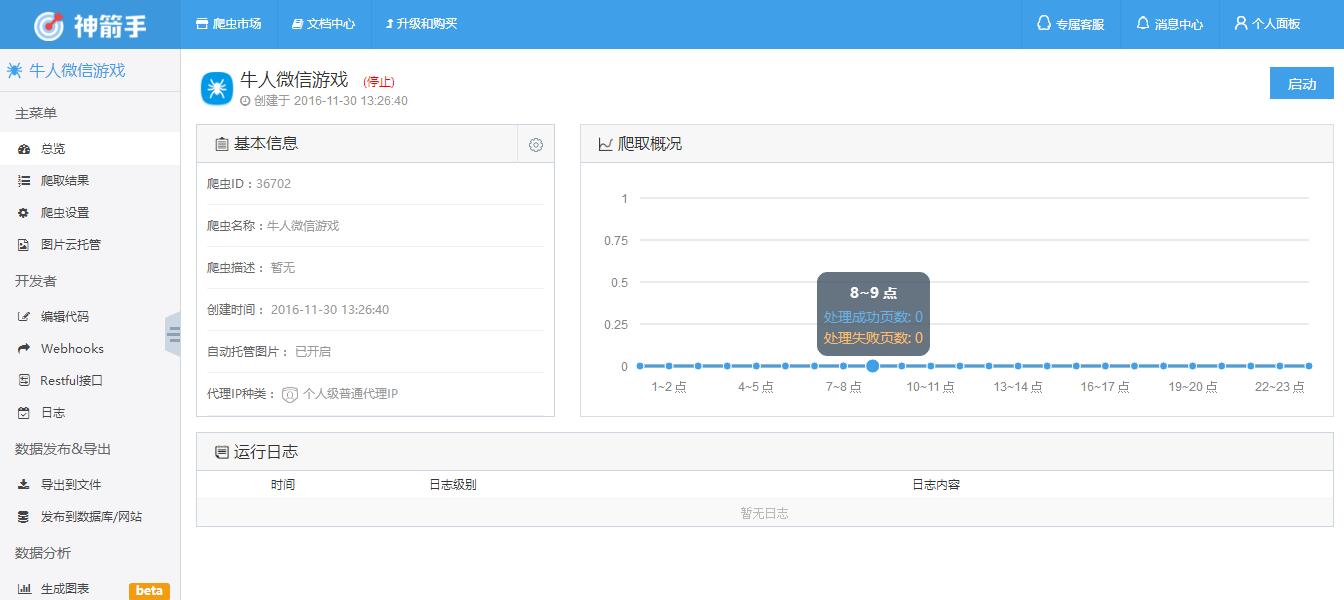Open 生成图表 beta feature
The height and width of the screenshot is (600, 1344).
65,589
